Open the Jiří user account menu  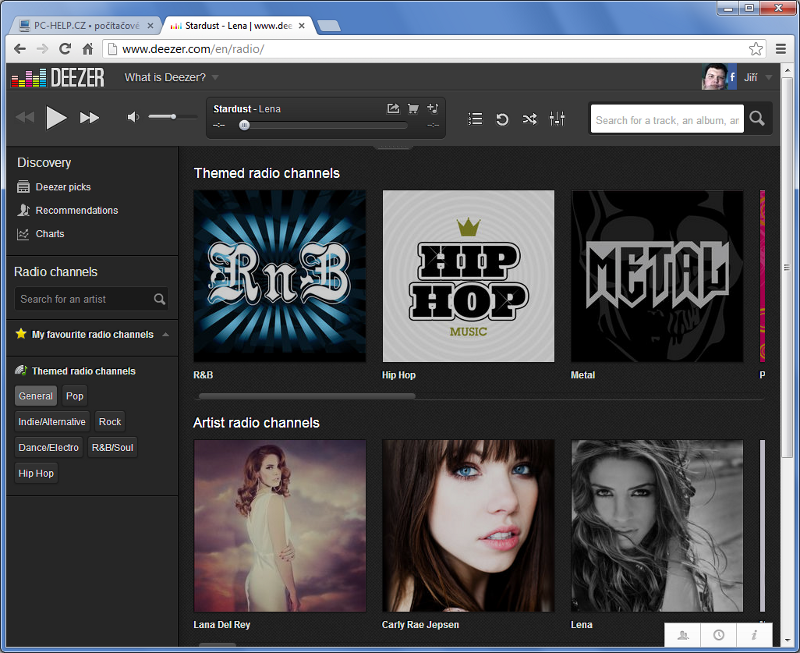[x=757, y=77]
